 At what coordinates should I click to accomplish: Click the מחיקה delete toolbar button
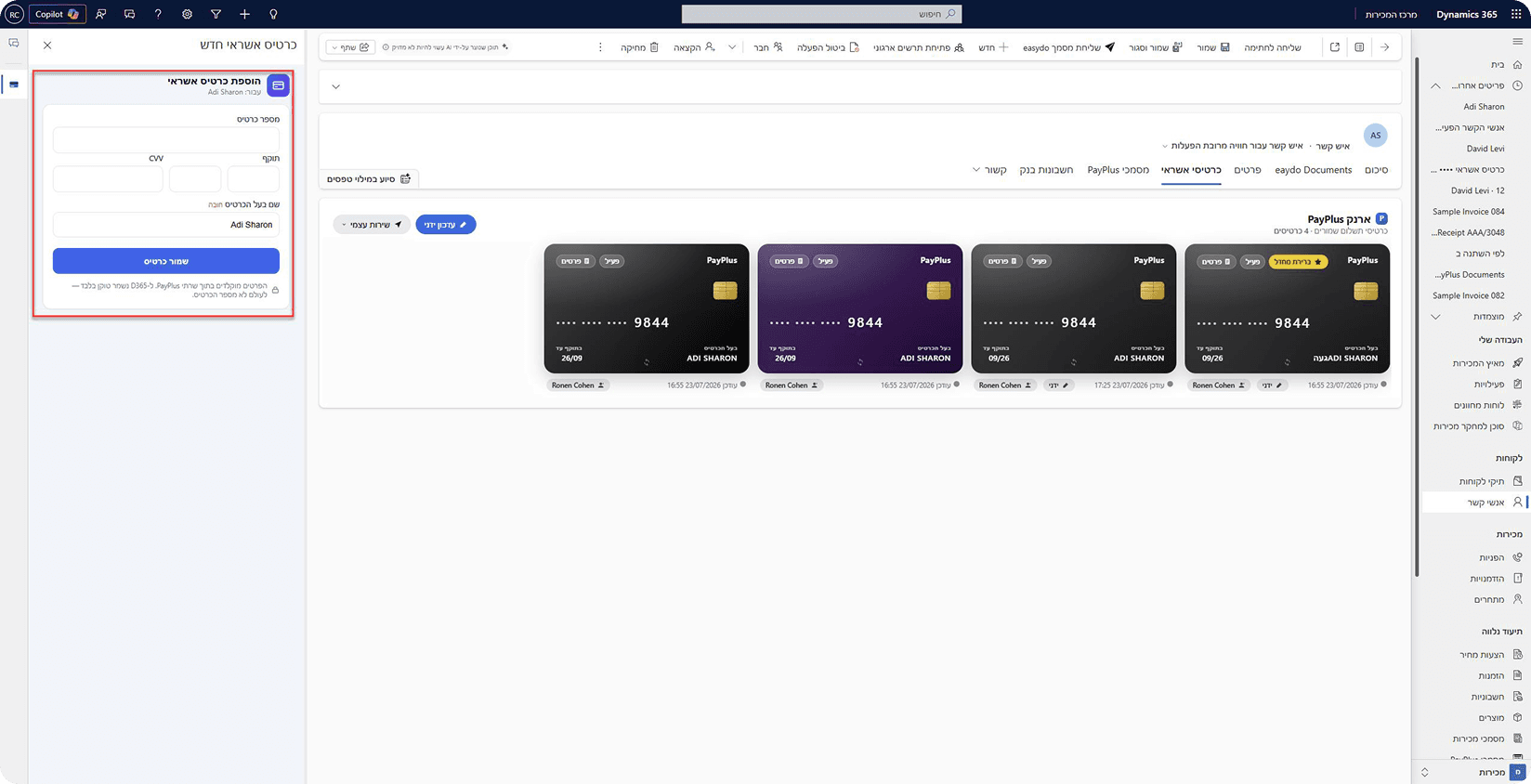(x=640, y=47)
